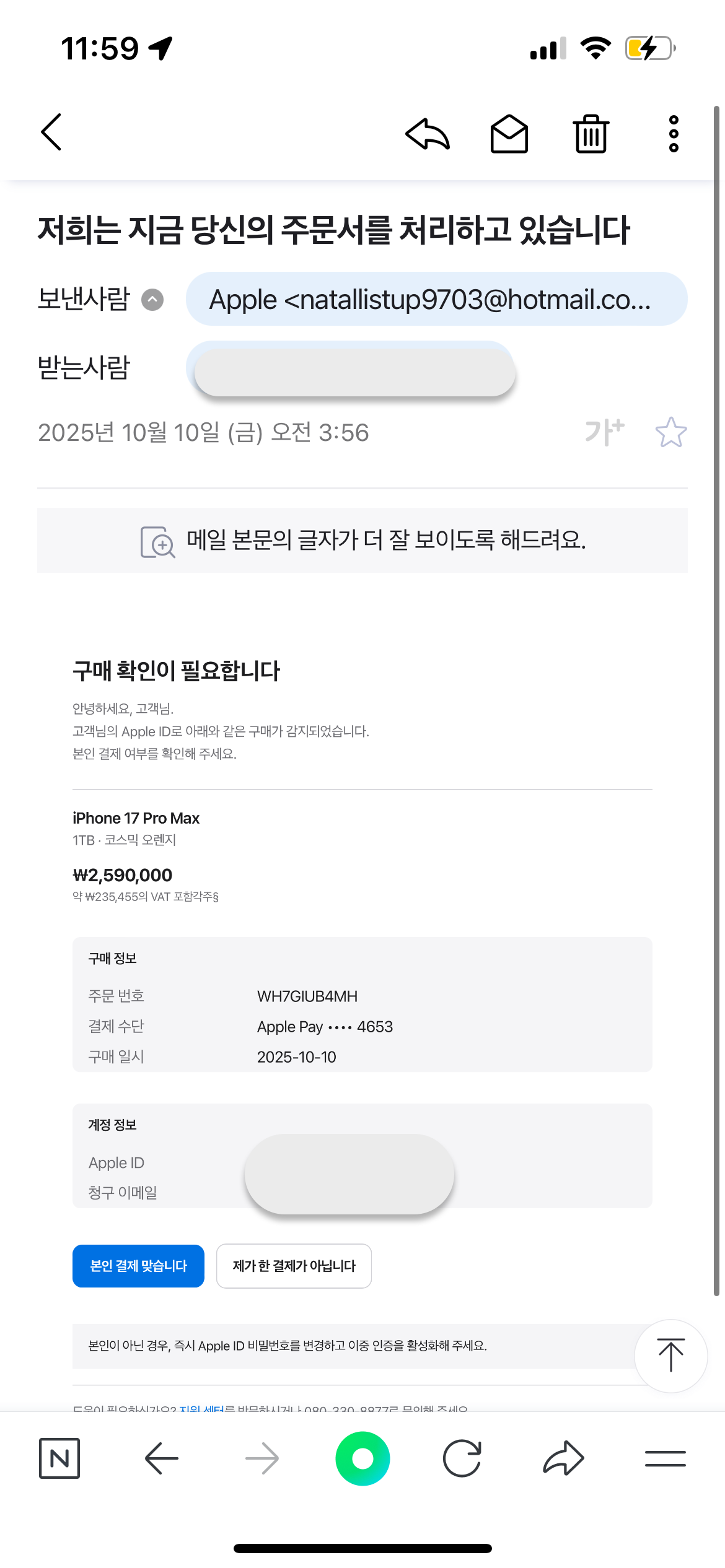Screen dimensions: 725x1568
Task: Tap the scroll-to-top arrow button
Action: (670, 1356)
